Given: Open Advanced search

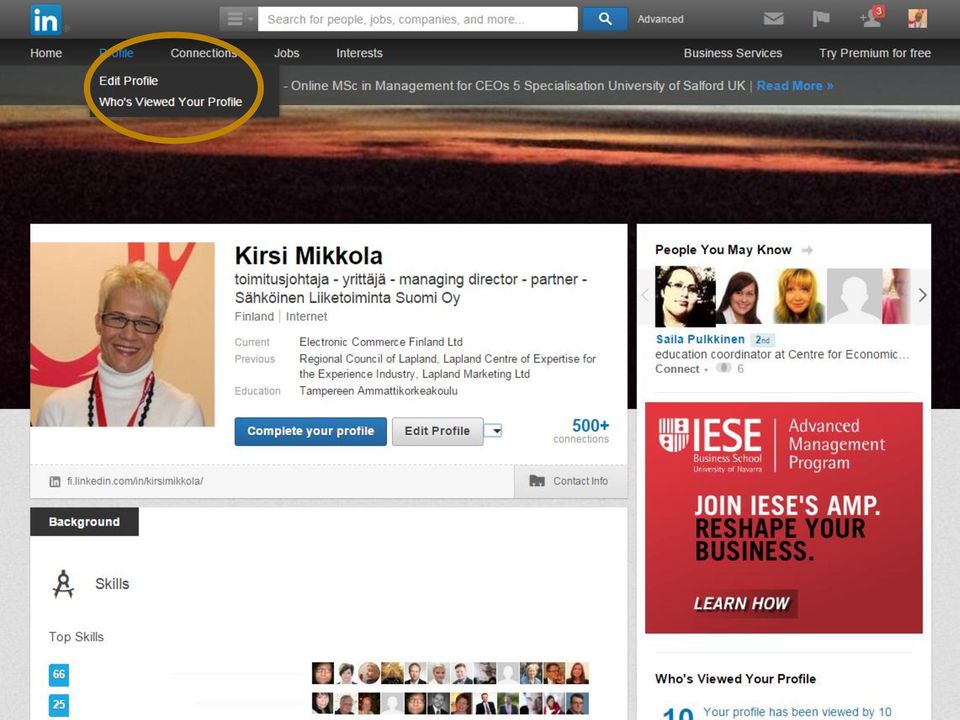Looking at the screenshot, I should 660,20.
